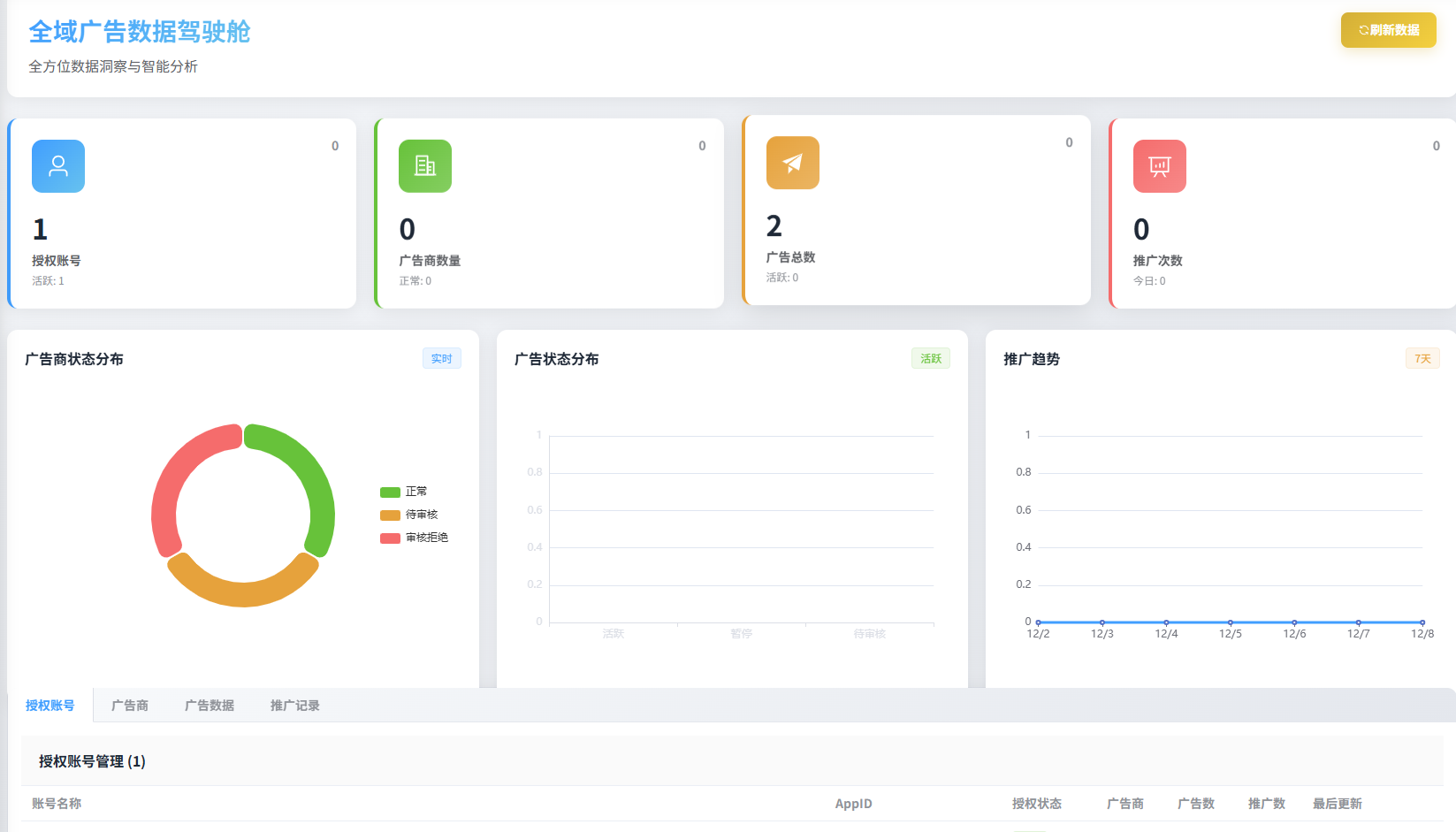Click the 活跃 tag on 广告状态分布
The image size is (1456, 832).
click(931, 359)
